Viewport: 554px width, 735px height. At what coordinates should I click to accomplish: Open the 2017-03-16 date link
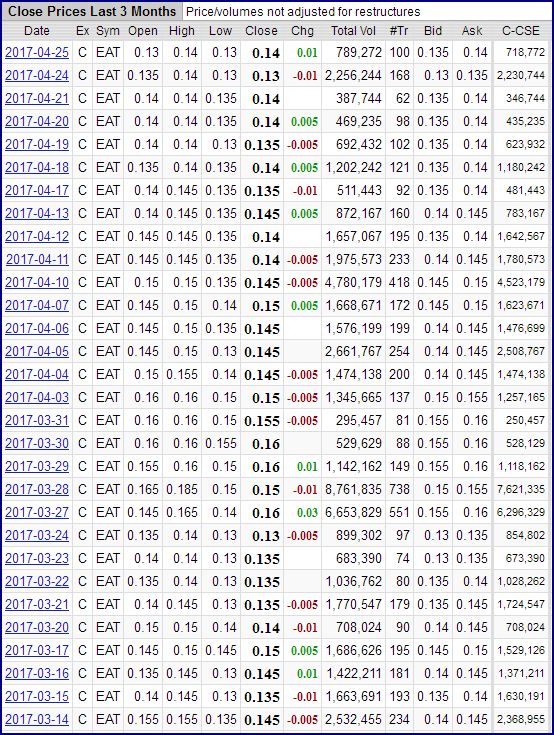(37, 673)
